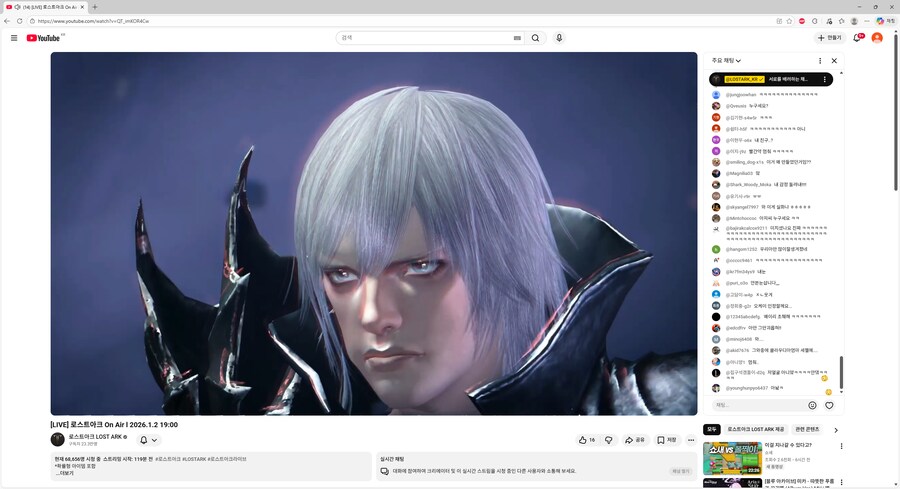
Task: Open the on-screen keyboard icon in search box
Action: coord(517,38)
